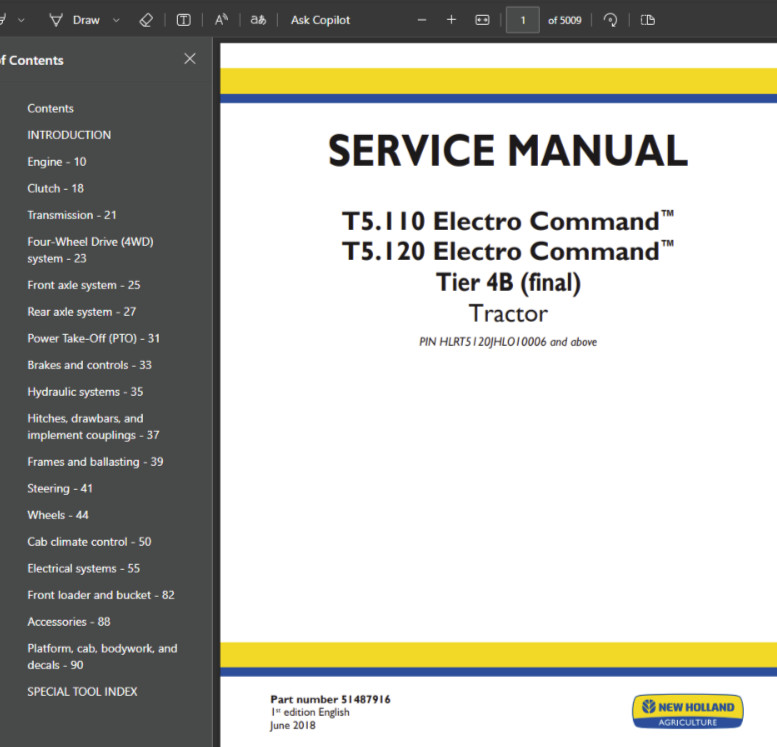Activate the Read aloud icon

pyautogui.click(x=221, y=20)
